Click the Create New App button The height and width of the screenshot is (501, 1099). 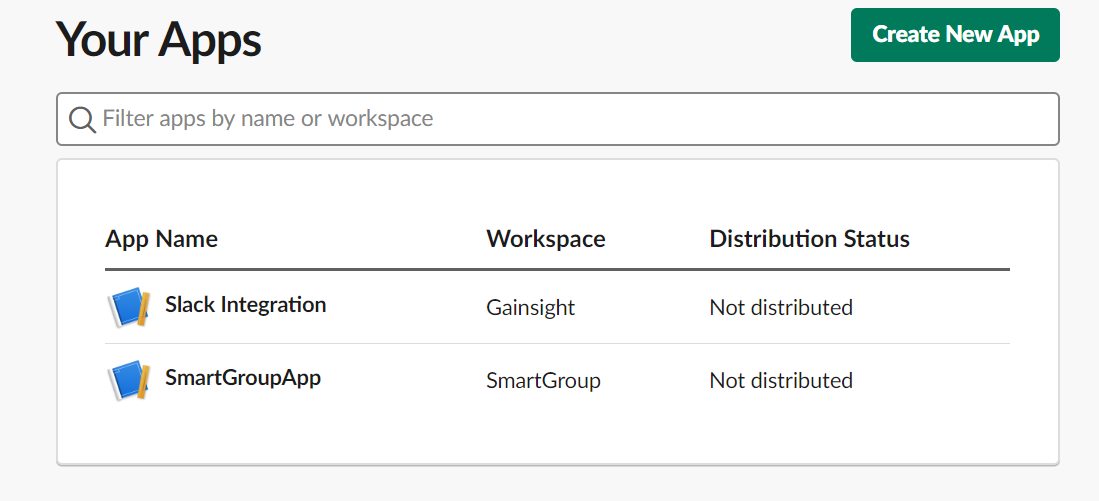tap(955, 35)
